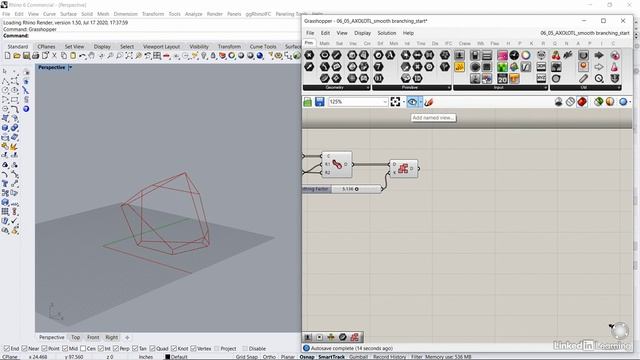Click the black Default layer color swatch
The image size is (640, 360).
(167, 357)
